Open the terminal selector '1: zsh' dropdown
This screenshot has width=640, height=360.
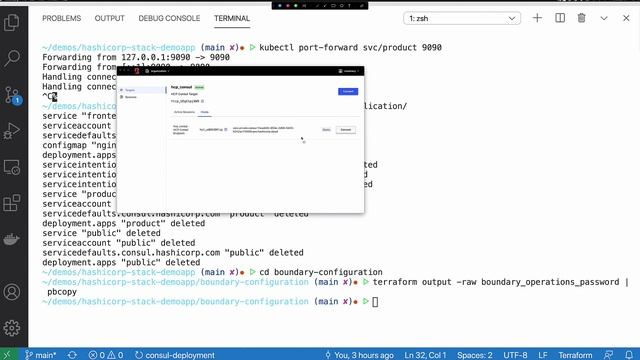pos(462,18)
